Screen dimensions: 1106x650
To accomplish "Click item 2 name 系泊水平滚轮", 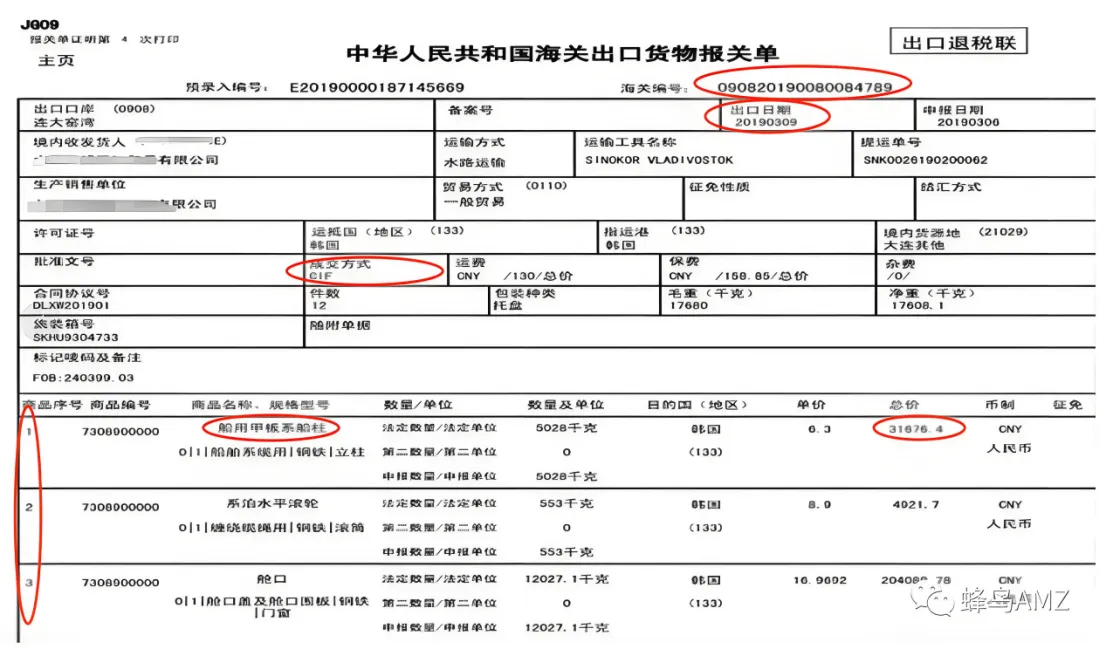I will click(x=272, y=503).
